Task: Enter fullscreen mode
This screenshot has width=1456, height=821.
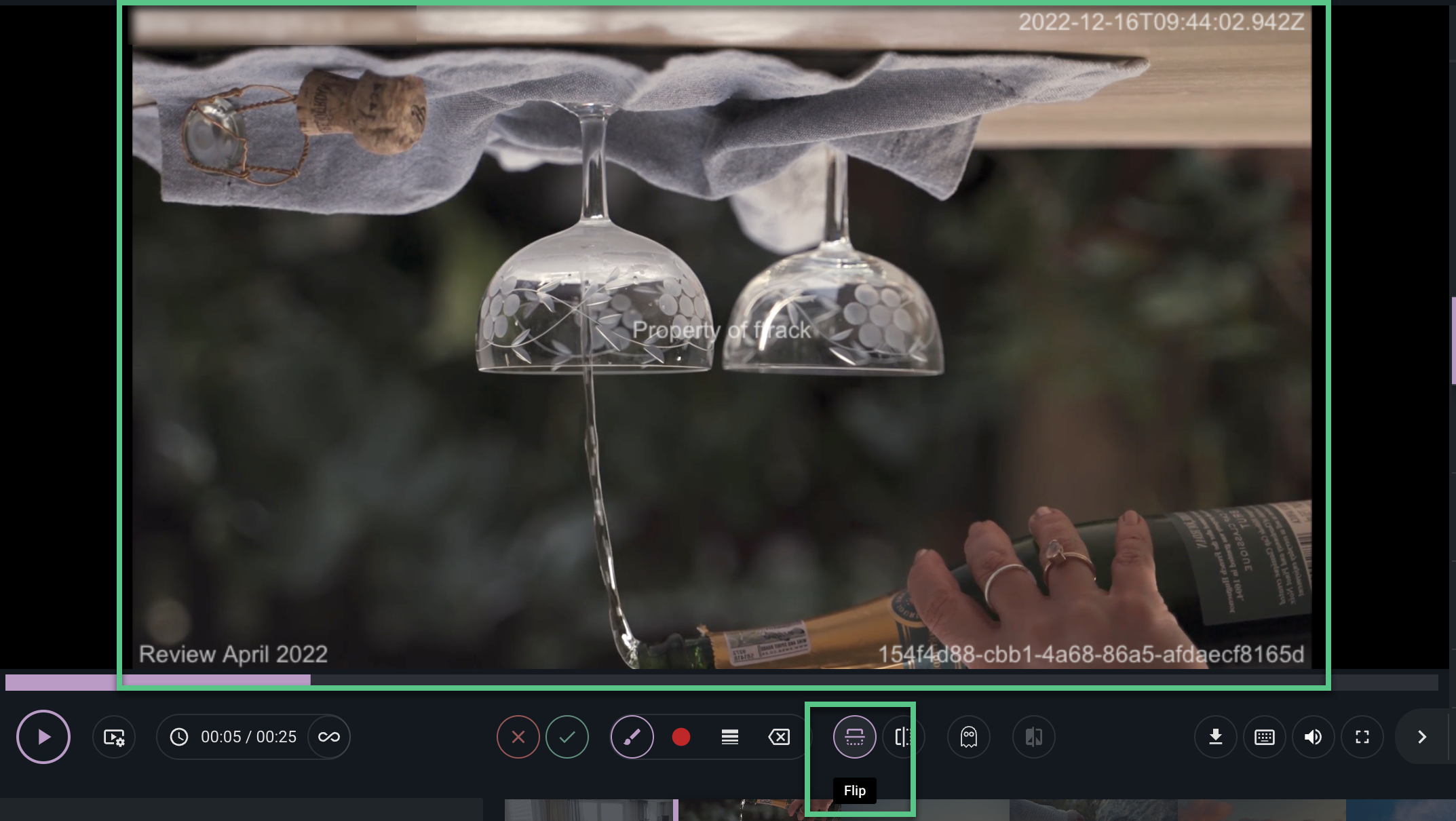Action: coord(1362,737)
